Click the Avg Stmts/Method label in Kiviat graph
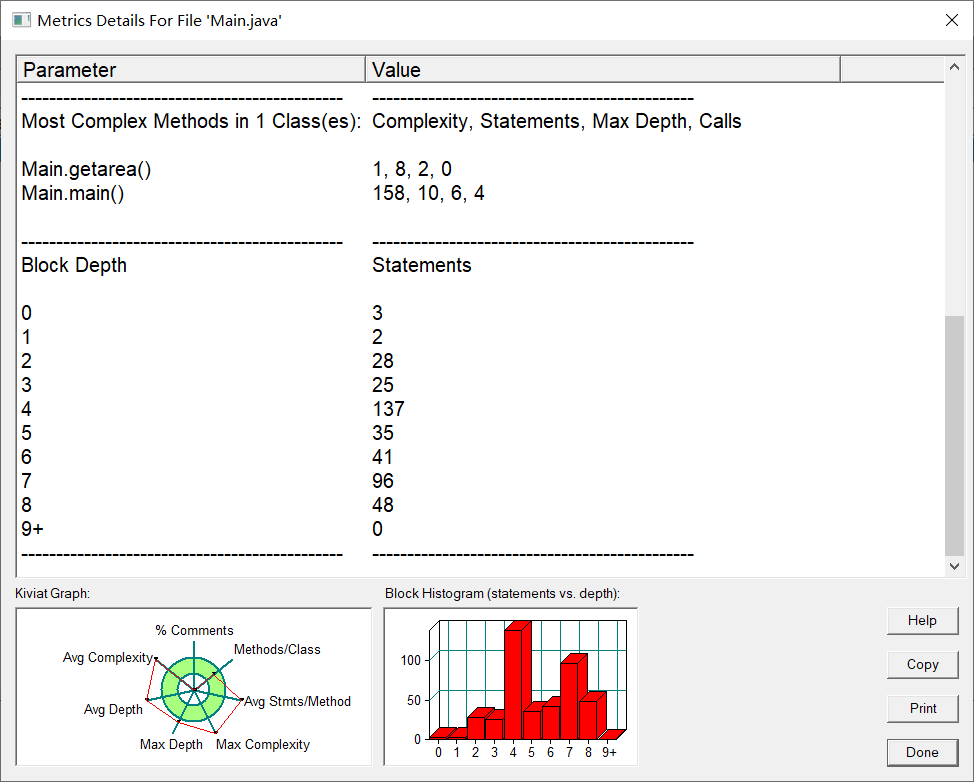974x782 pixels. click(298, 701)
